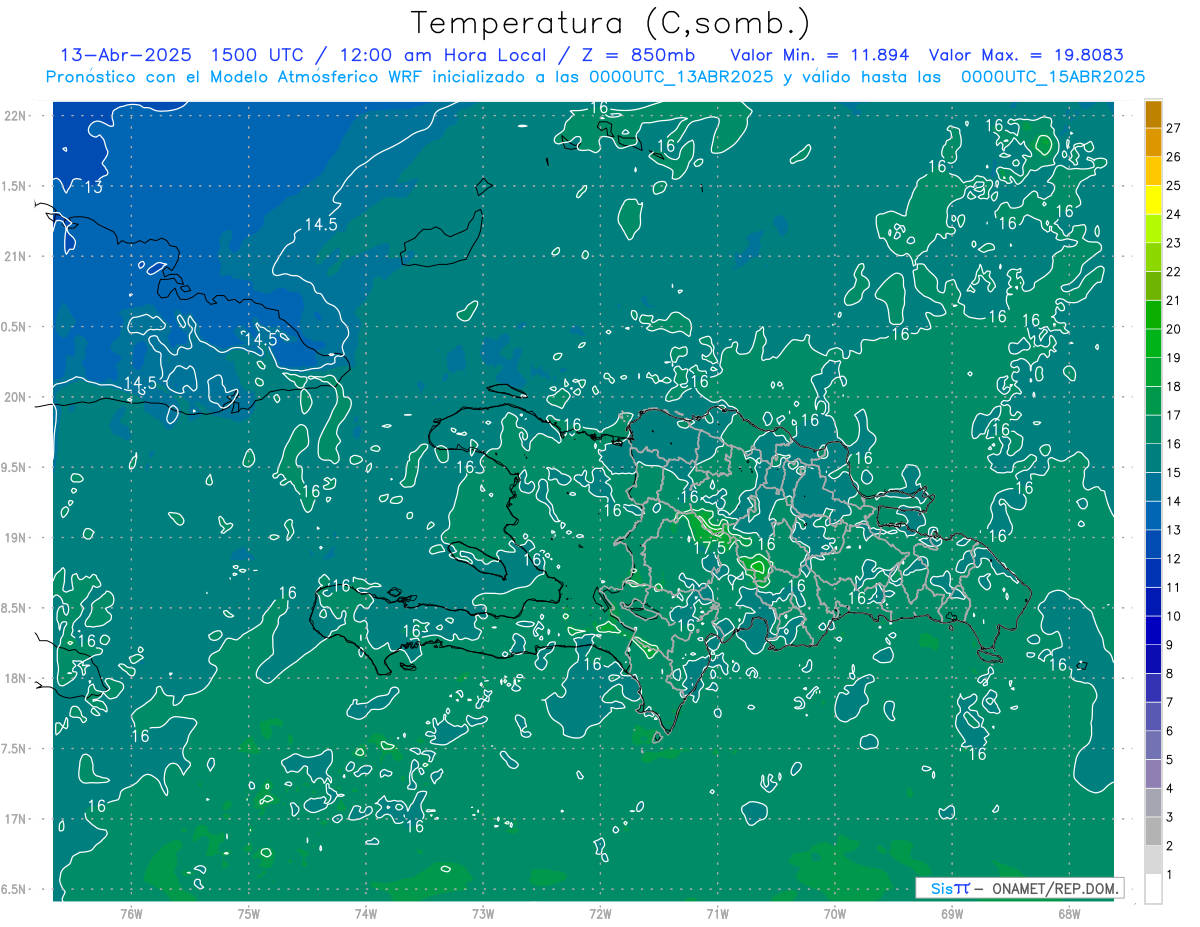This screenshot has height=927, width=1200.
Task: Click the "17.5" contour label over Hispaniola
Action: pyautogui.click(x=709, y=547)
